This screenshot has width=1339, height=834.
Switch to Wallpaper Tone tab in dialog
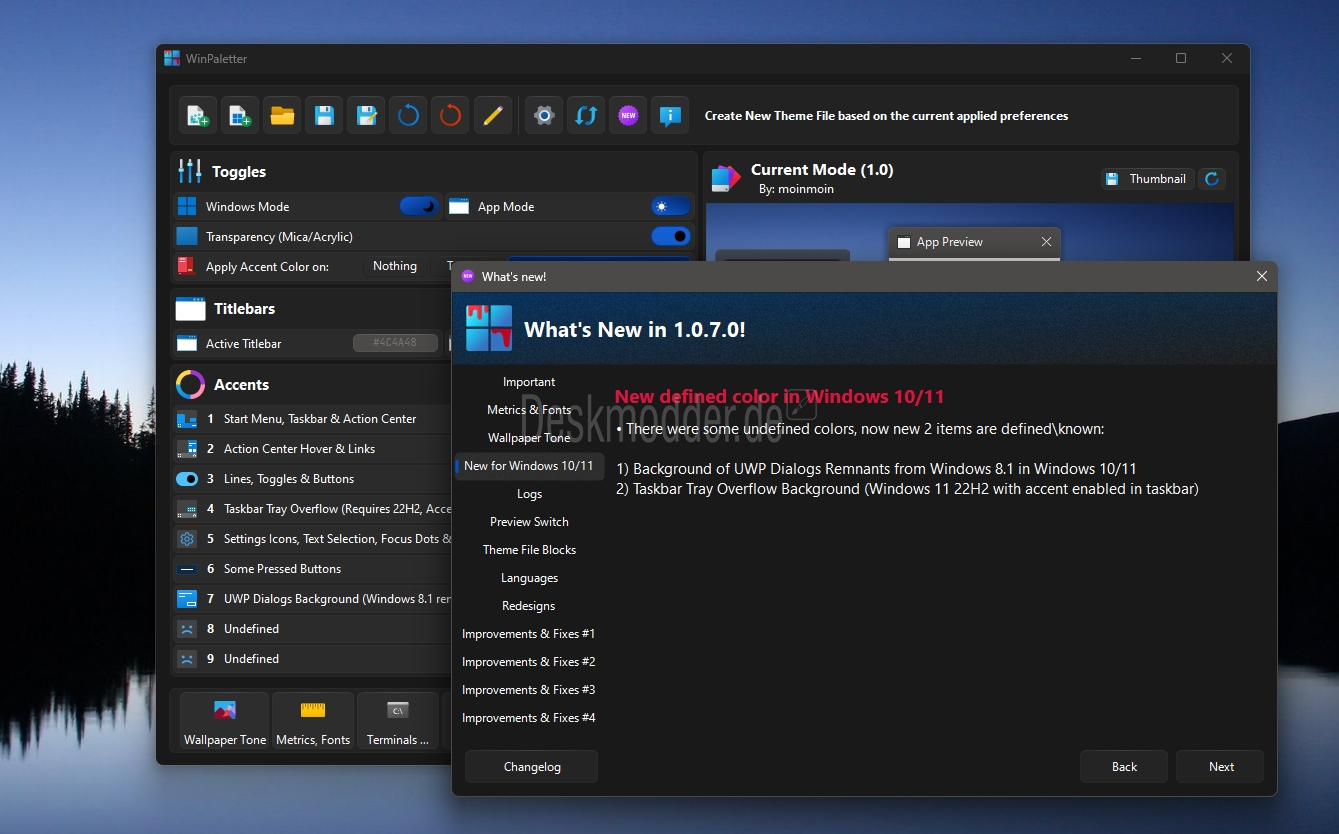coord(529,438)
